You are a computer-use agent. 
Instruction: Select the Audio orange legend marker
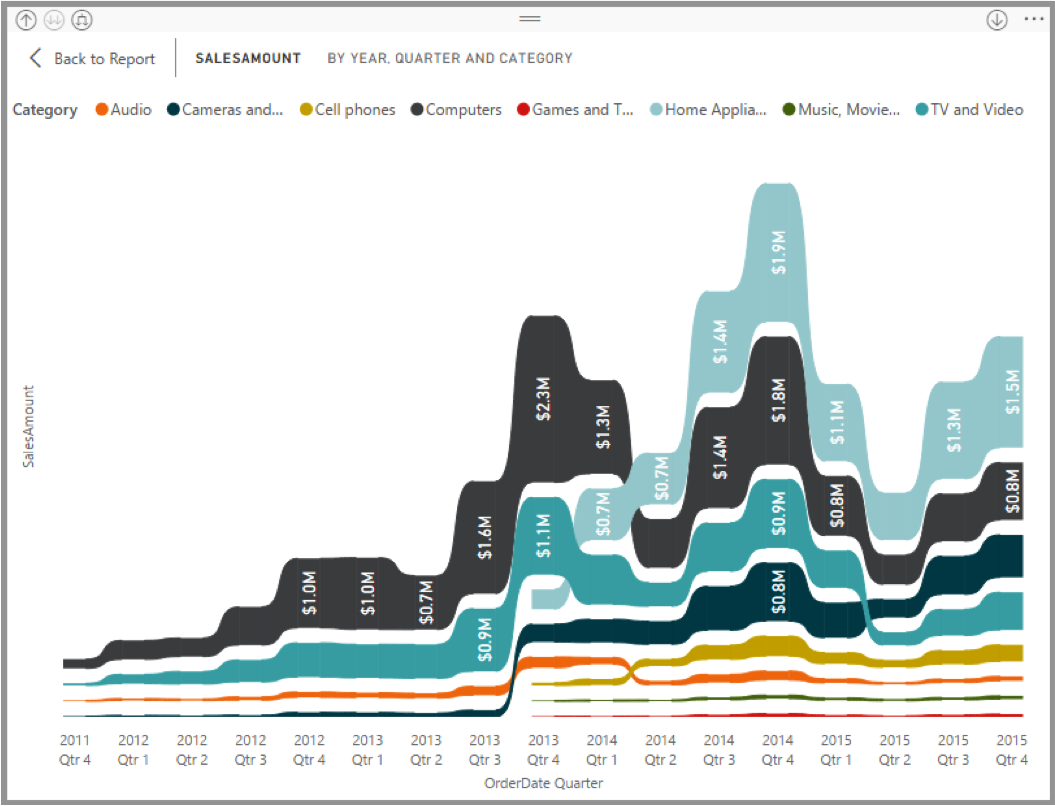pos(101,110)
